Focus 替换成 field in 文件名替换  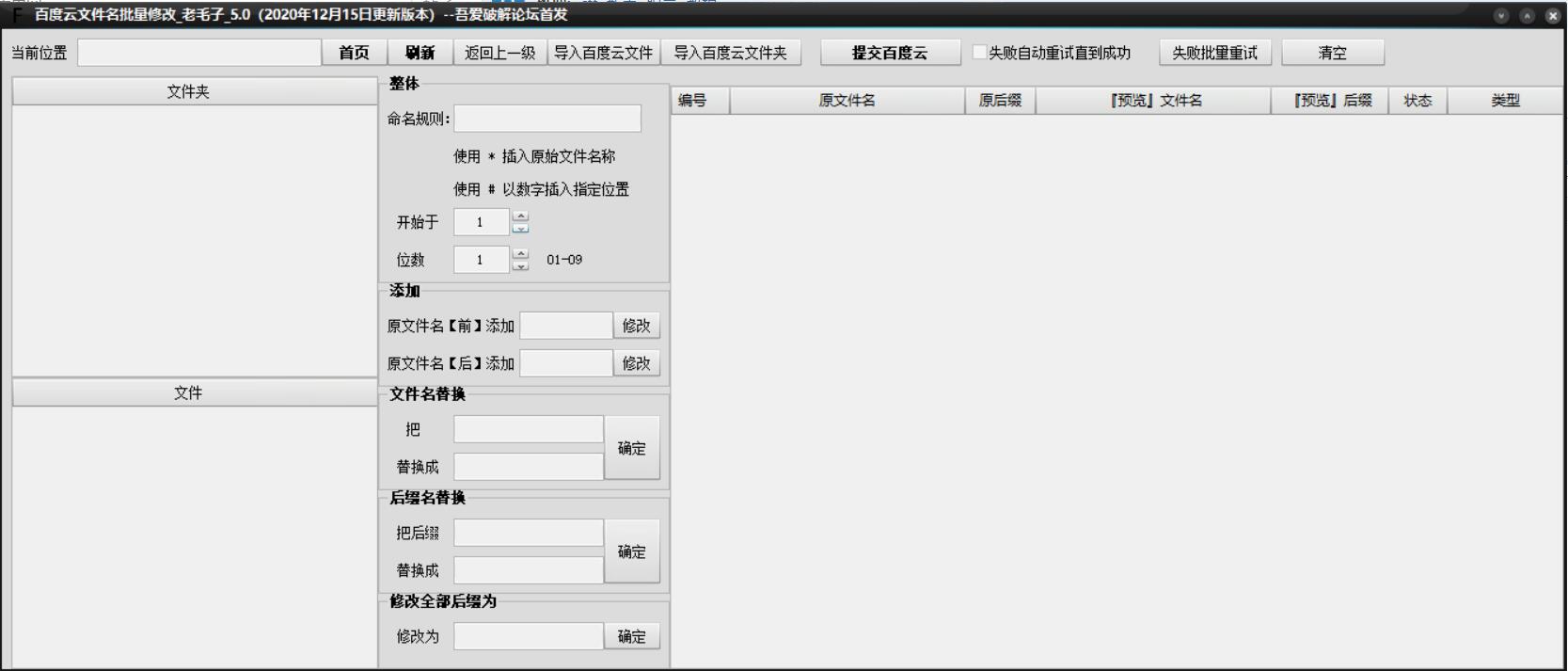[529, 467]
